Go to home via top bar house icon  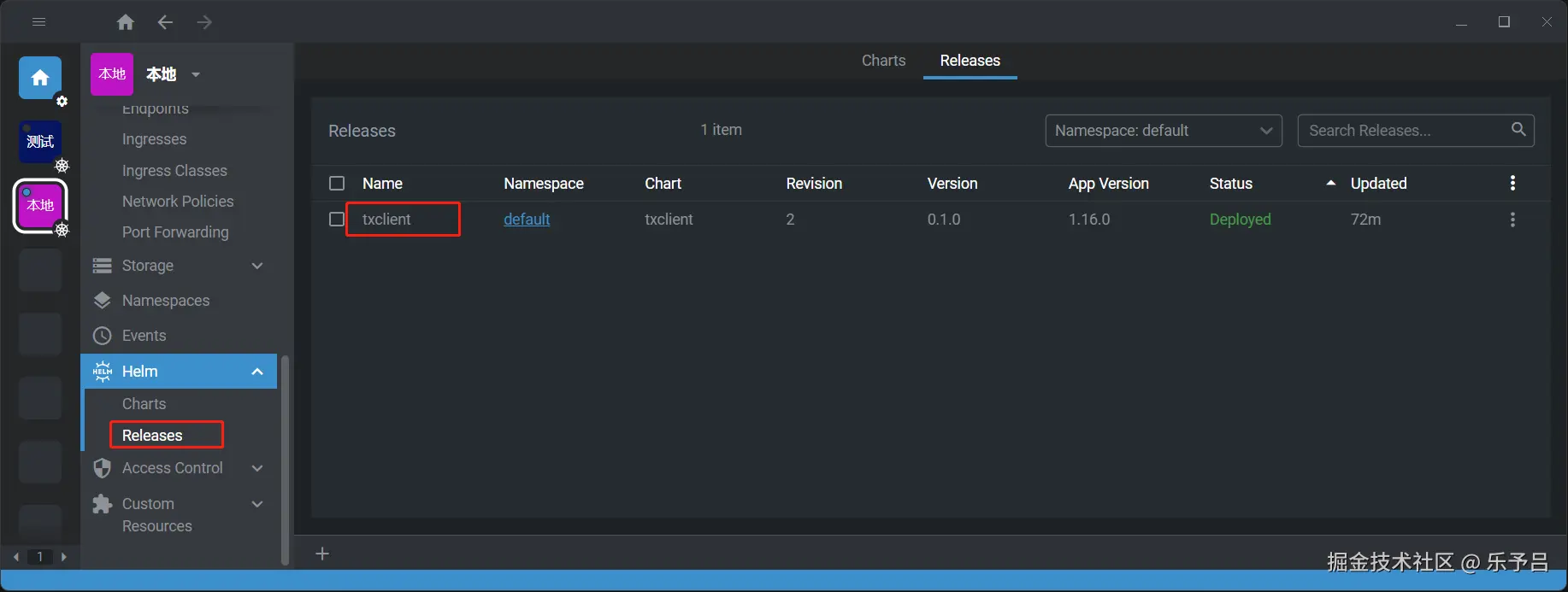point(126,22)
